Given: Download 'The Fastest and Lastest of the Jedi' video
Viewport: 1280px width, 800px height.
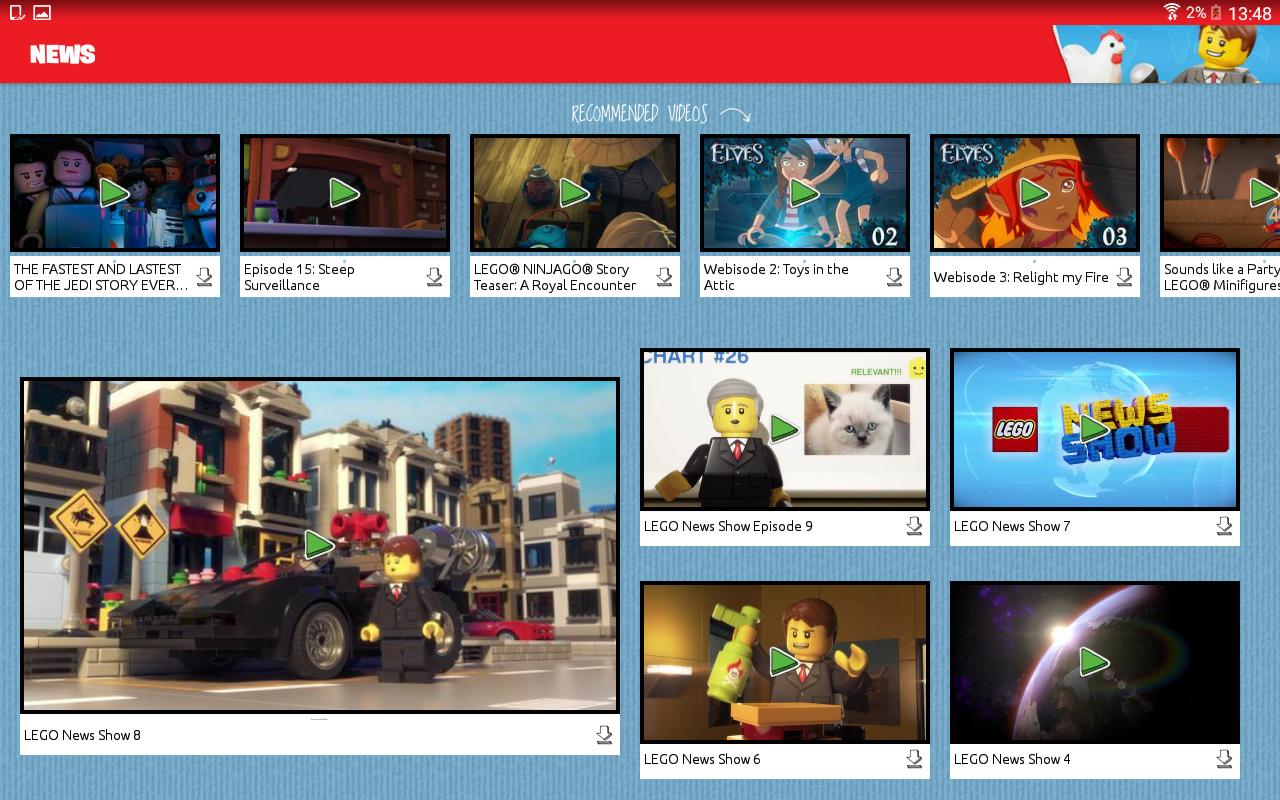Looking at the screenshot, I should coord(204,277).
